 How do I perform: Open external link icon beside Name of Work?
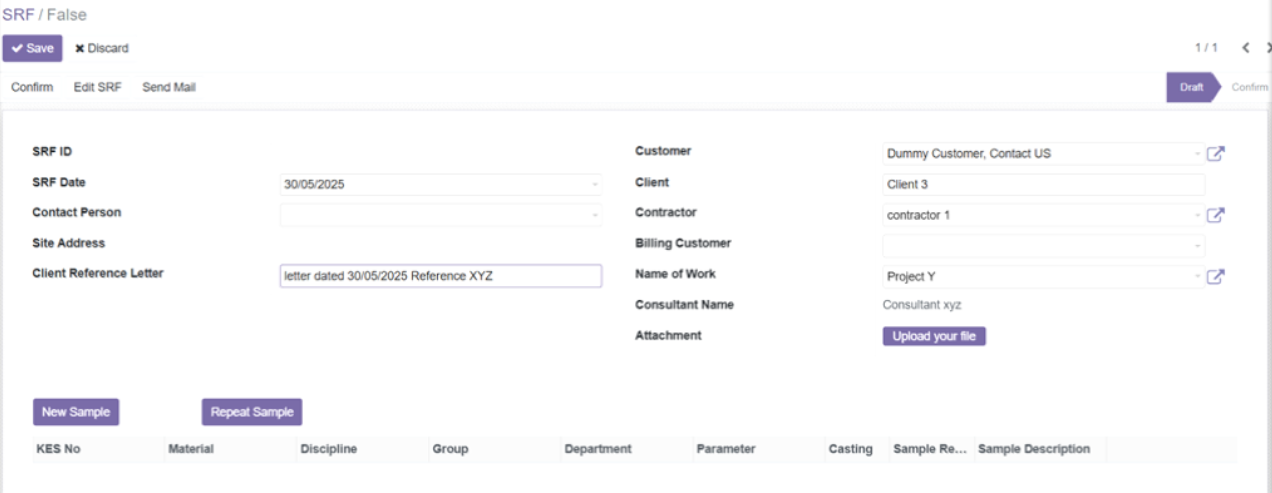(x=1216, y=277)
